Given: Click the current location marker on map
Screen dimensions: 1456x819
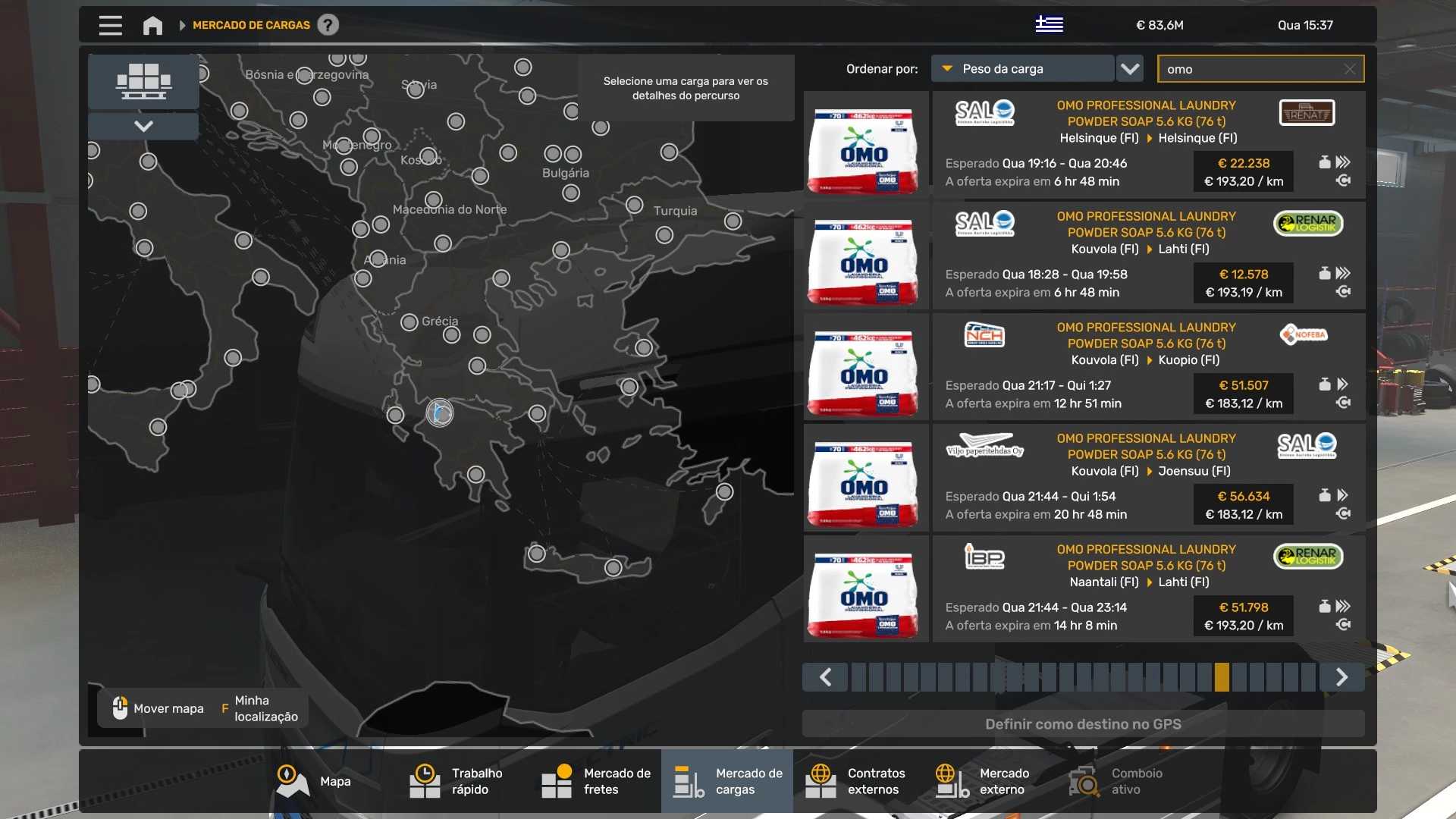Looking at the screenshot, I should coord(440,413).
